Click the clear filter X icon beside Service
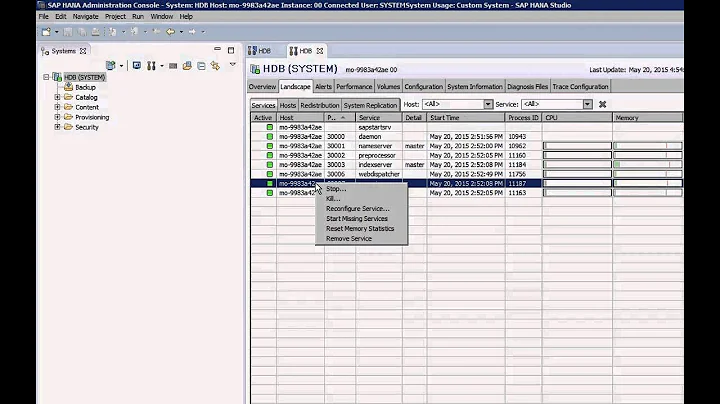The width and height of the screenshot is (720, 404). (602, 105)
